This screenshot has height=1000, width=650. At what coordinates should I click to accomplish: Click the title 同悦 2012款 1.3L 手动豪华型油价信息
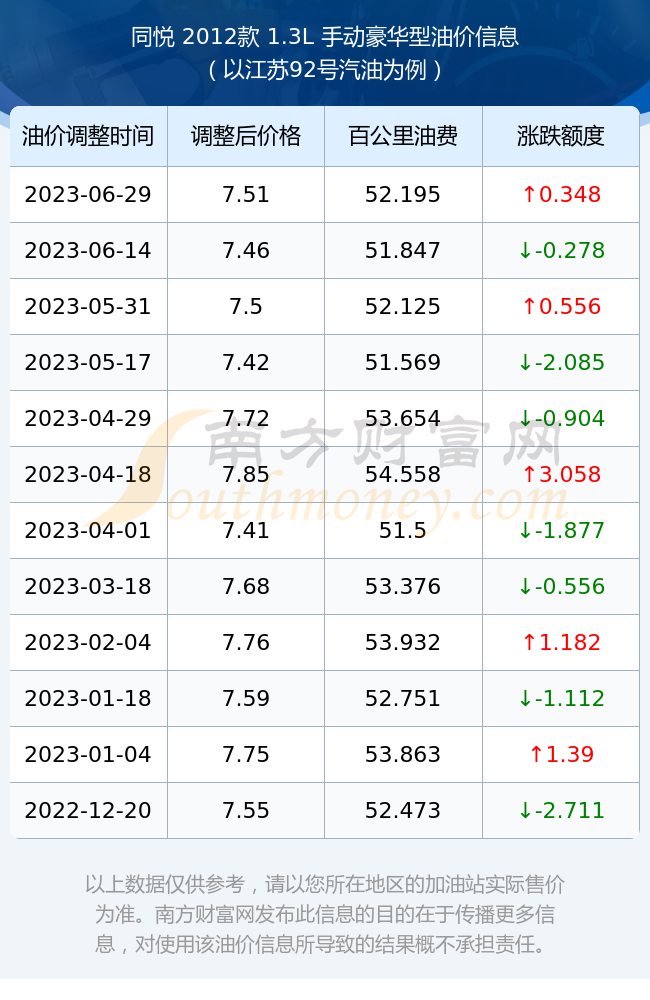click(325, 37)
